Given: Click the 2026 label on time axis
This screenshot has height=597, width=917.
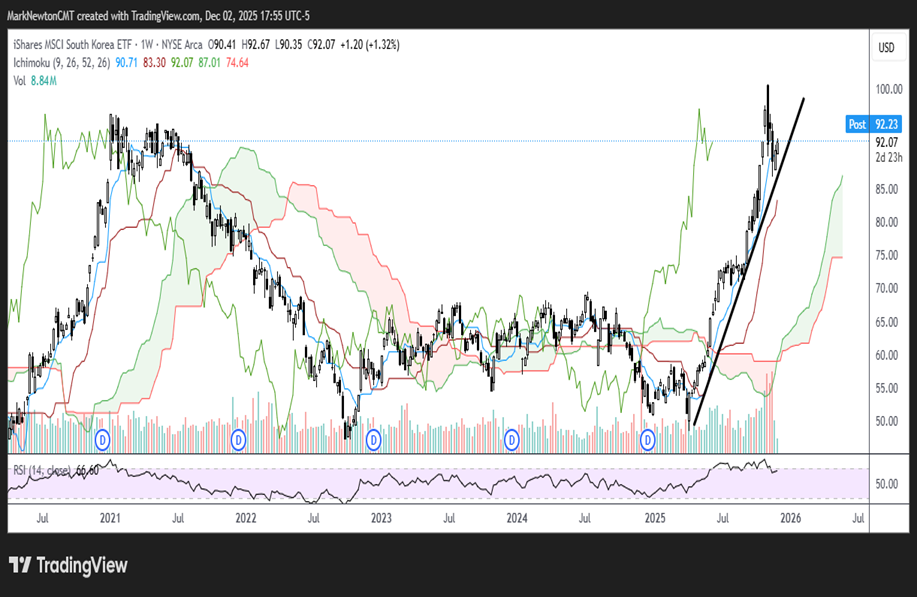Looking at the screenshot, I should (x=790, y=518).
